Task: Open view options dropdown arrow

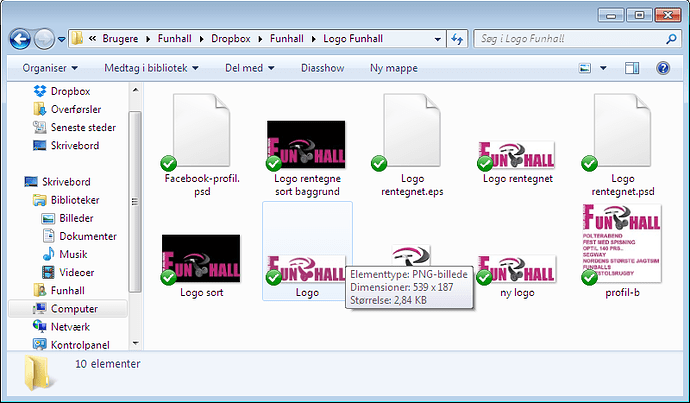Action: tap(603, 68)
